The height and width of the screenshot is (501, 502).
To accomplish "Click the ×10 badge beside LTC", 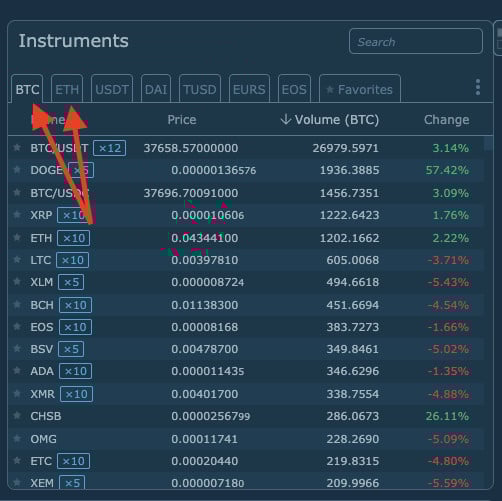I will click(72, 260).
